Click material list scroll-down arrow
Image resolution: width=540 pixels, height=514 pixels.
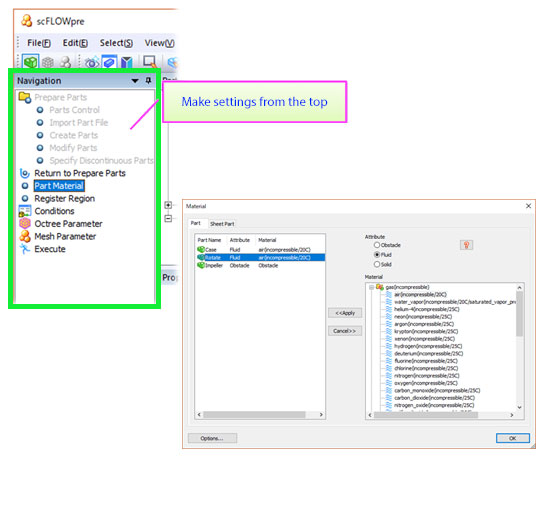(519, 407)
